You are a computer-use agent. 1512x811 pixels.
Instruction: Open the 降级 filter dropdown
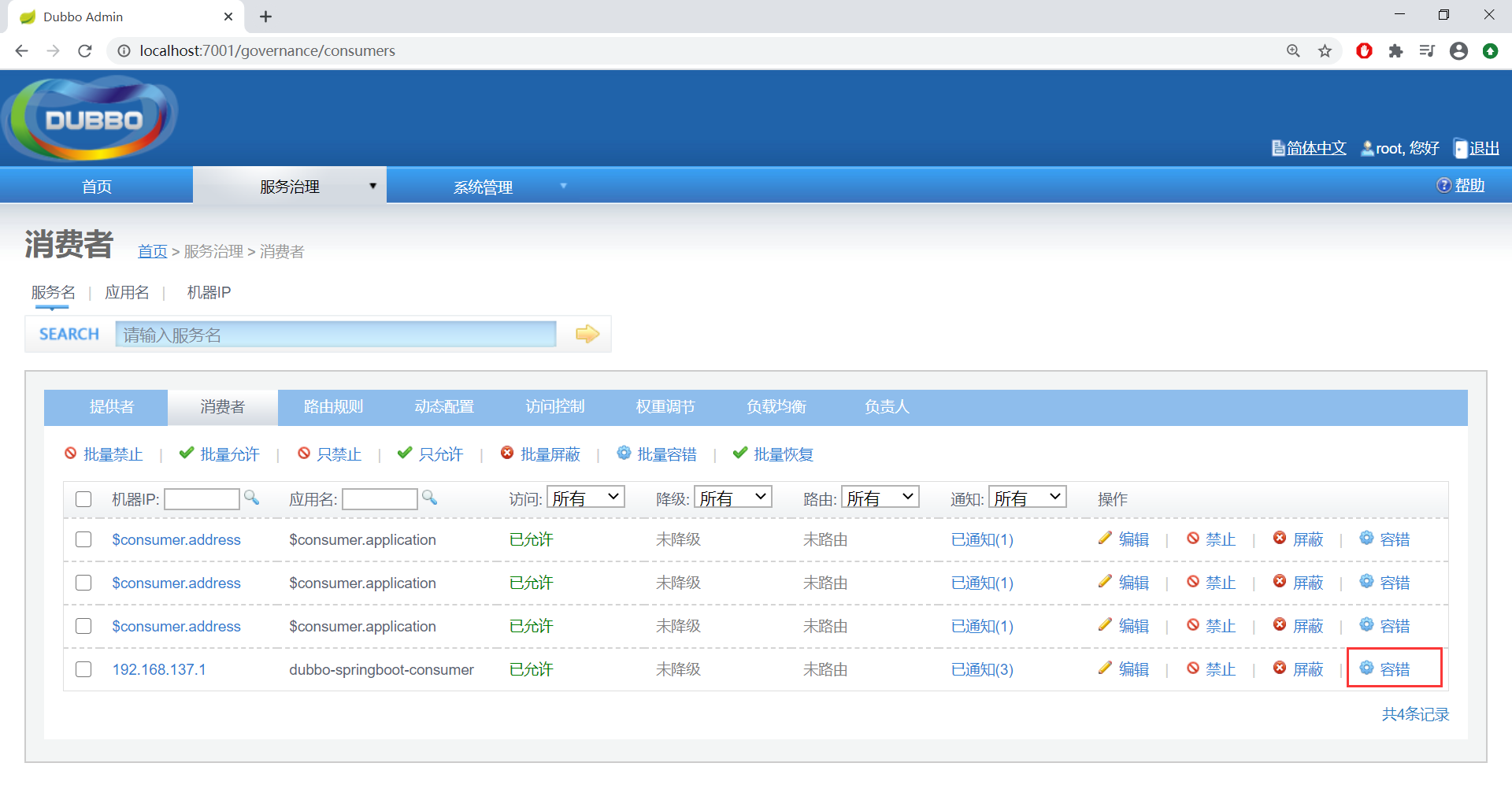pyautogui.click(x=733, y=498)
